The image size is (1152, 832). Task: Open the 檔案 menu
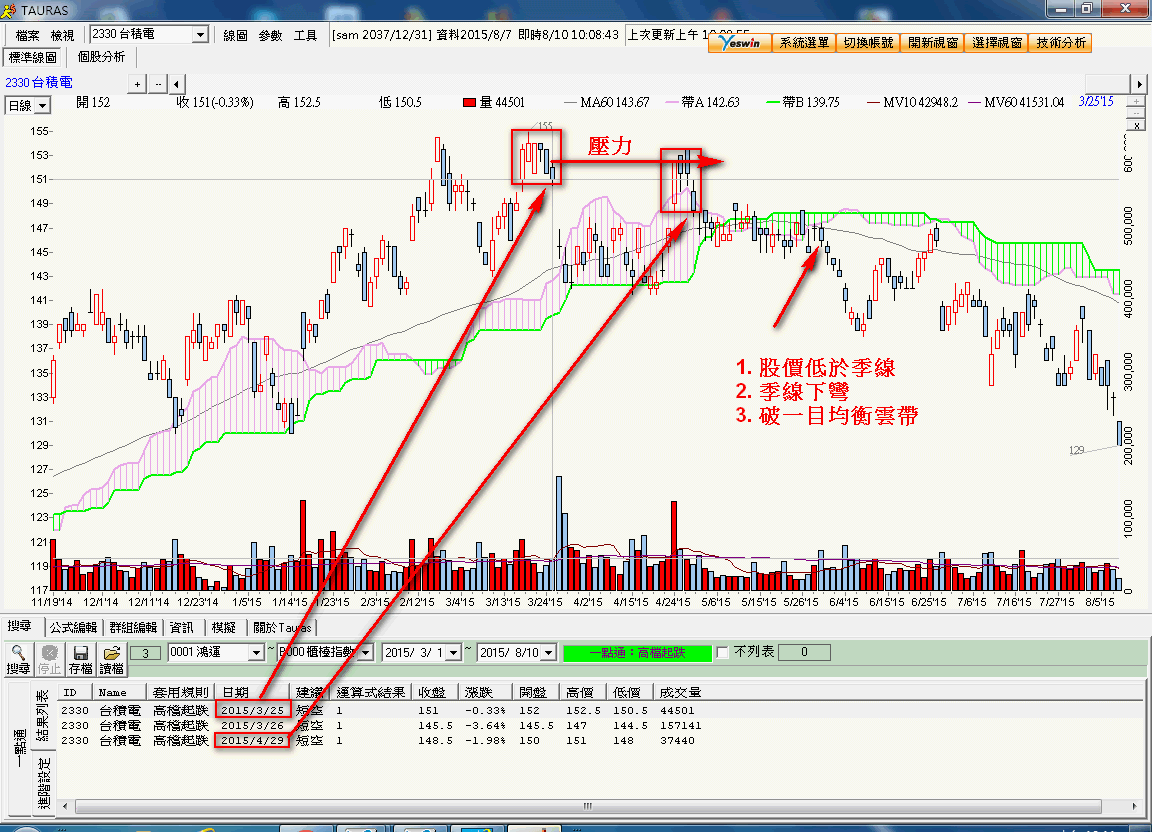[28, 35]
